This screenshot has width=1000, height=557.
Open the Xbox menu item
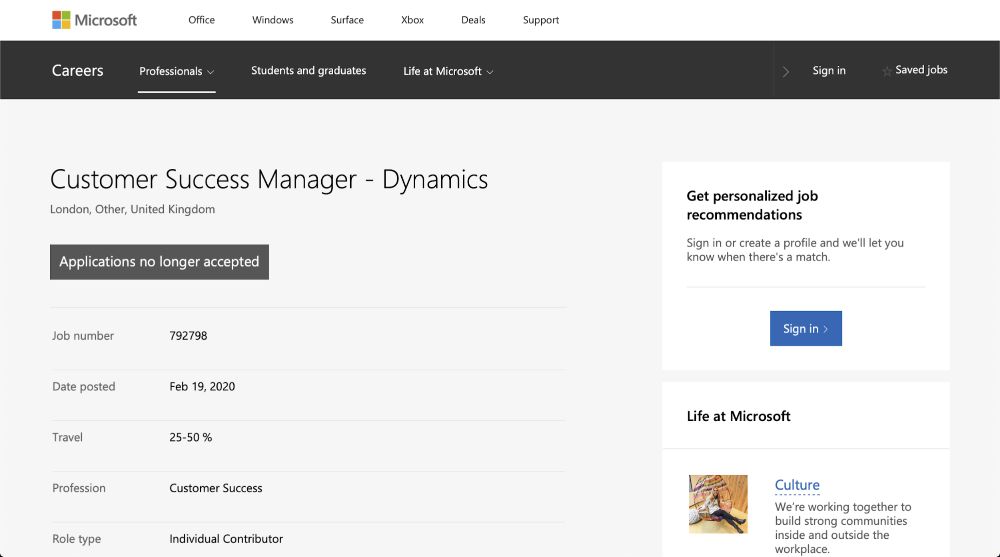point(413,20)
